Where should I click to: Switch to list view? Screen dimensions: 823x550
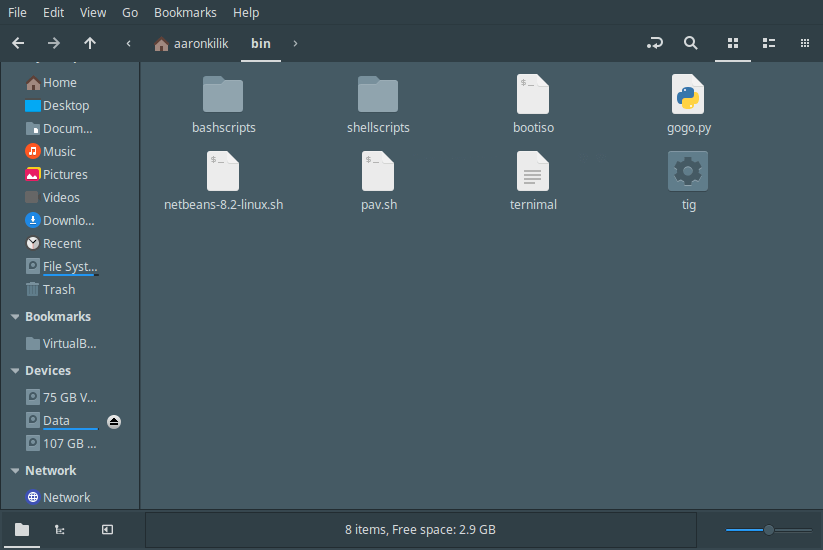click(769, 43)
